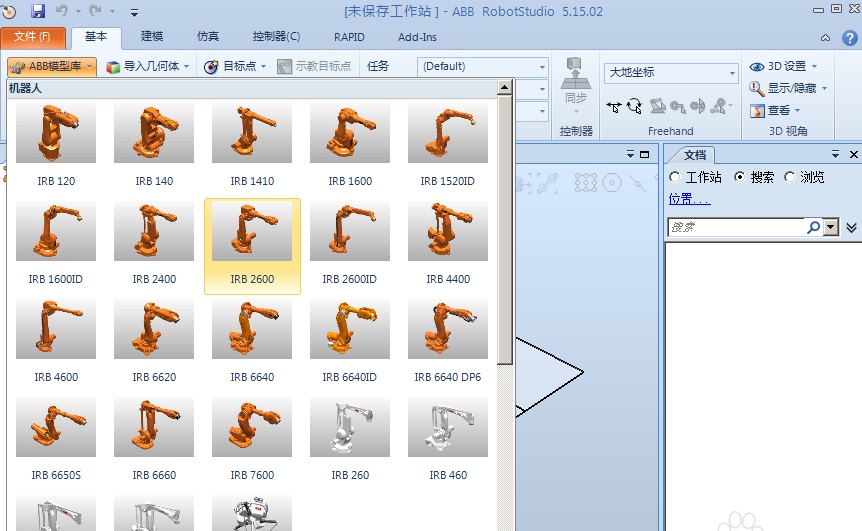Choose the IRB 460 robot model
Screen dimensions: 862x531
[x=447, y=441]
